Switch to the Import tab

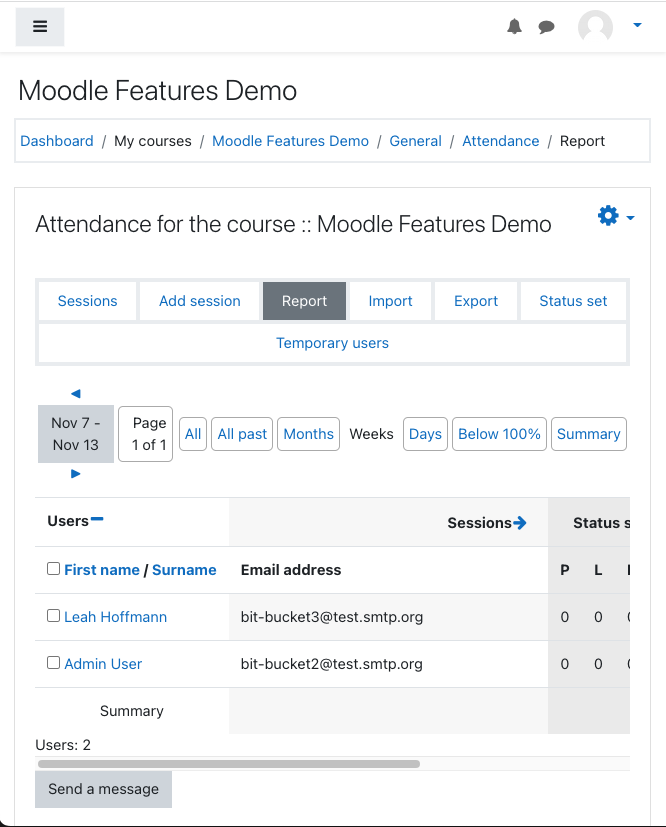click(x=390, y=301)
